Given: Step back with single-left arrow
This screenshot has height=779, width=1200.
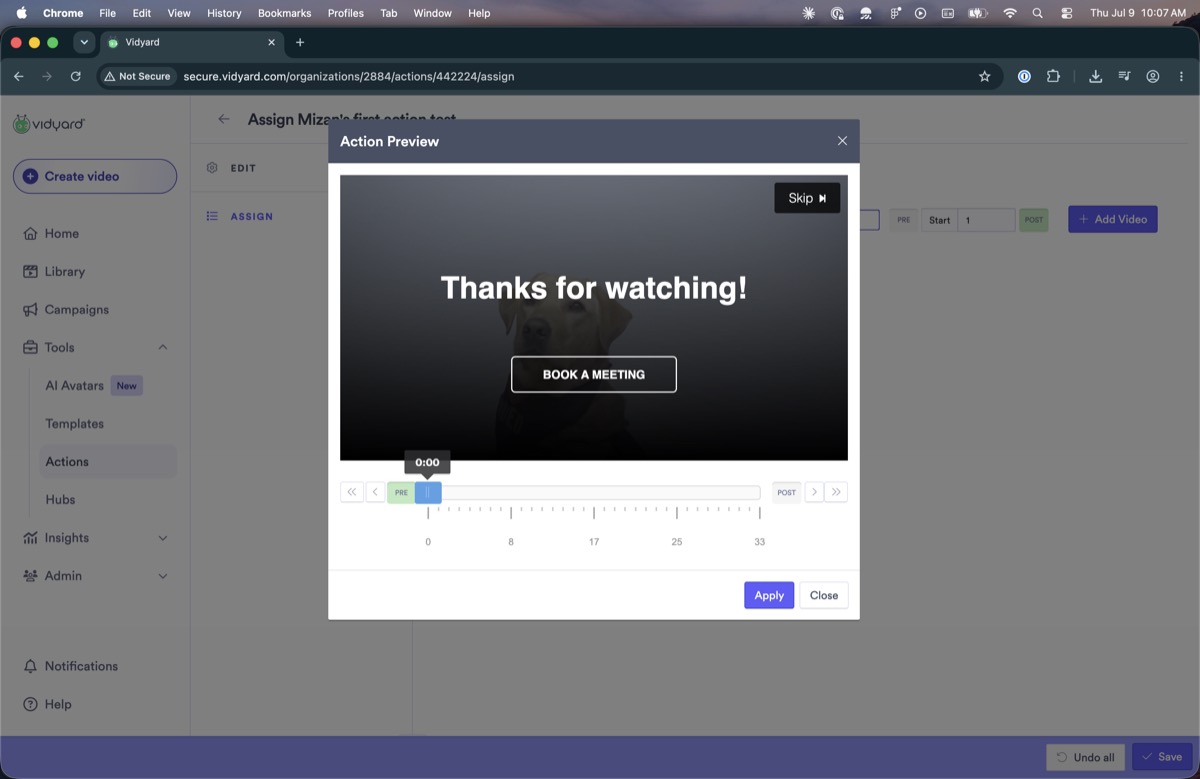Looking at the screenshot, I should 375,492.
